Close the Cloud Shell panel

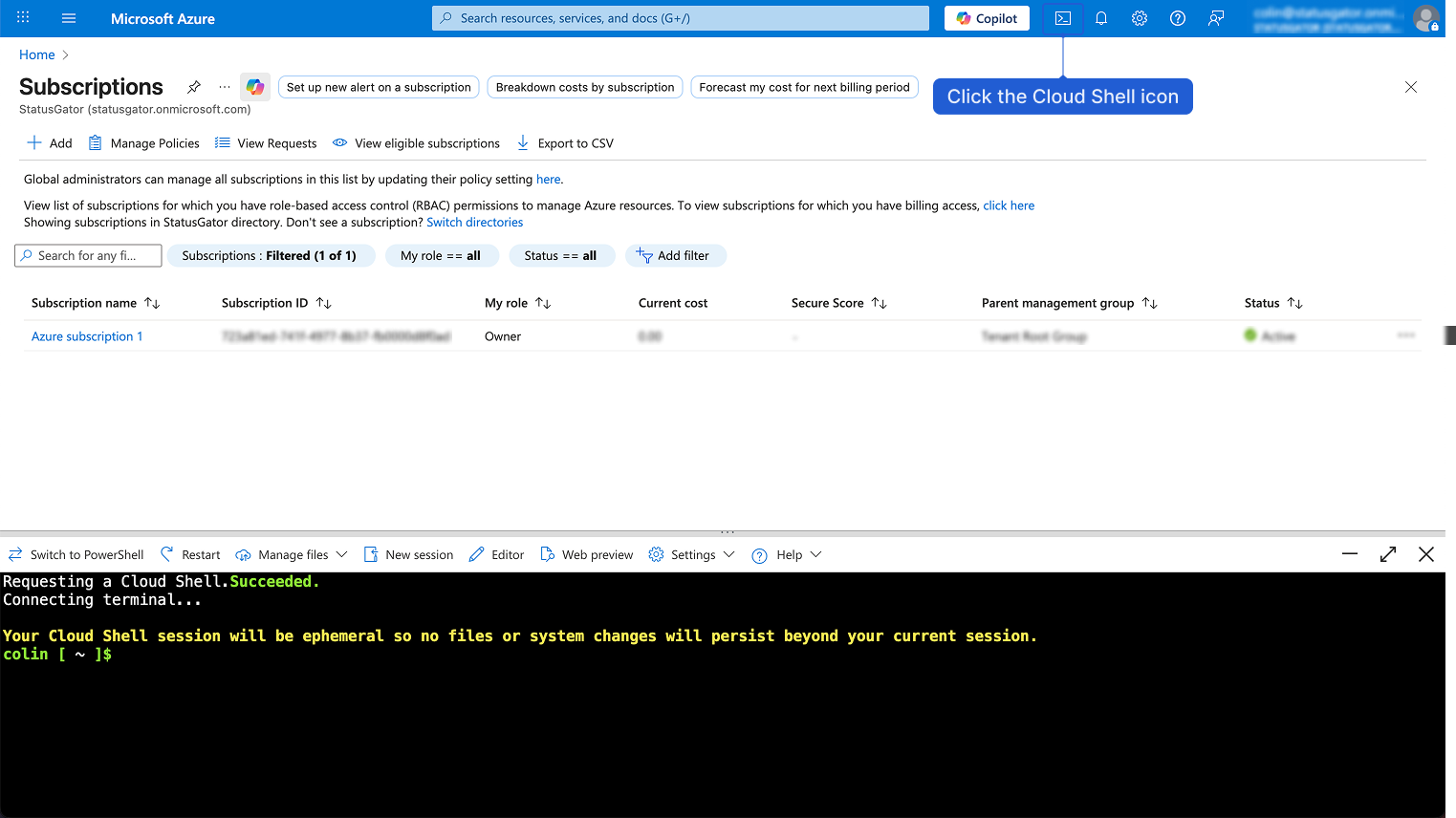click(1426, 554)
